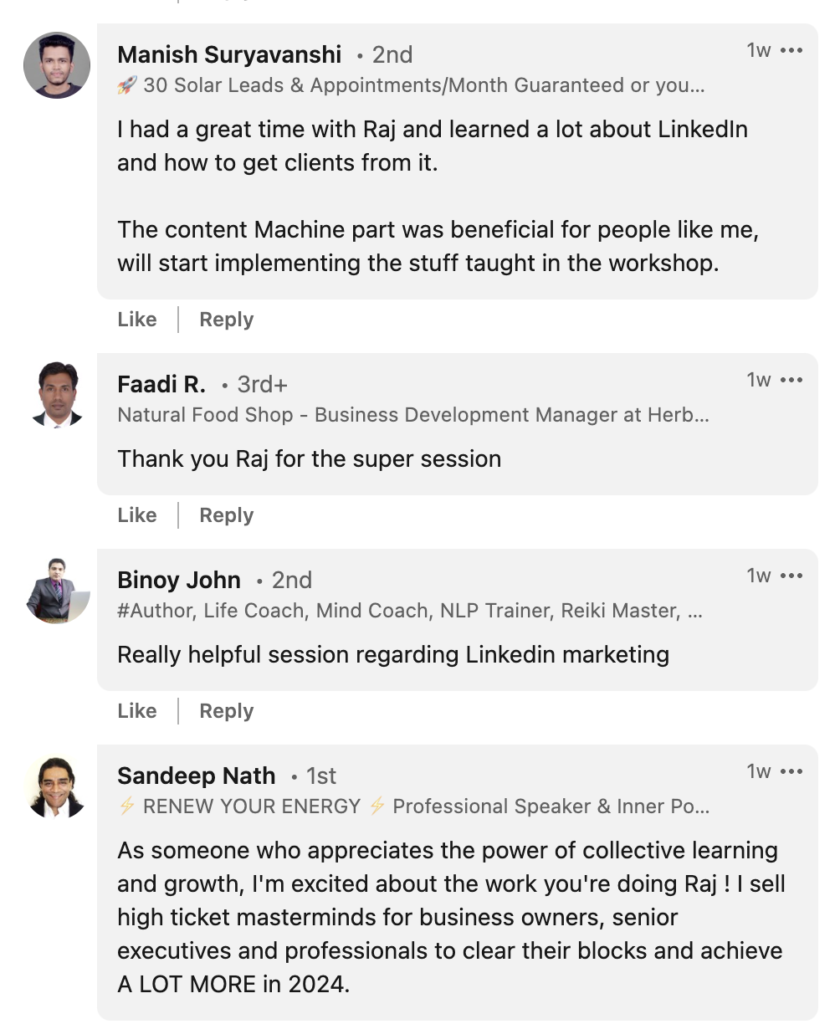Click Sandeep Nath's profile avatar
Screen dimensions: 840x1024
tap(57, 786)
